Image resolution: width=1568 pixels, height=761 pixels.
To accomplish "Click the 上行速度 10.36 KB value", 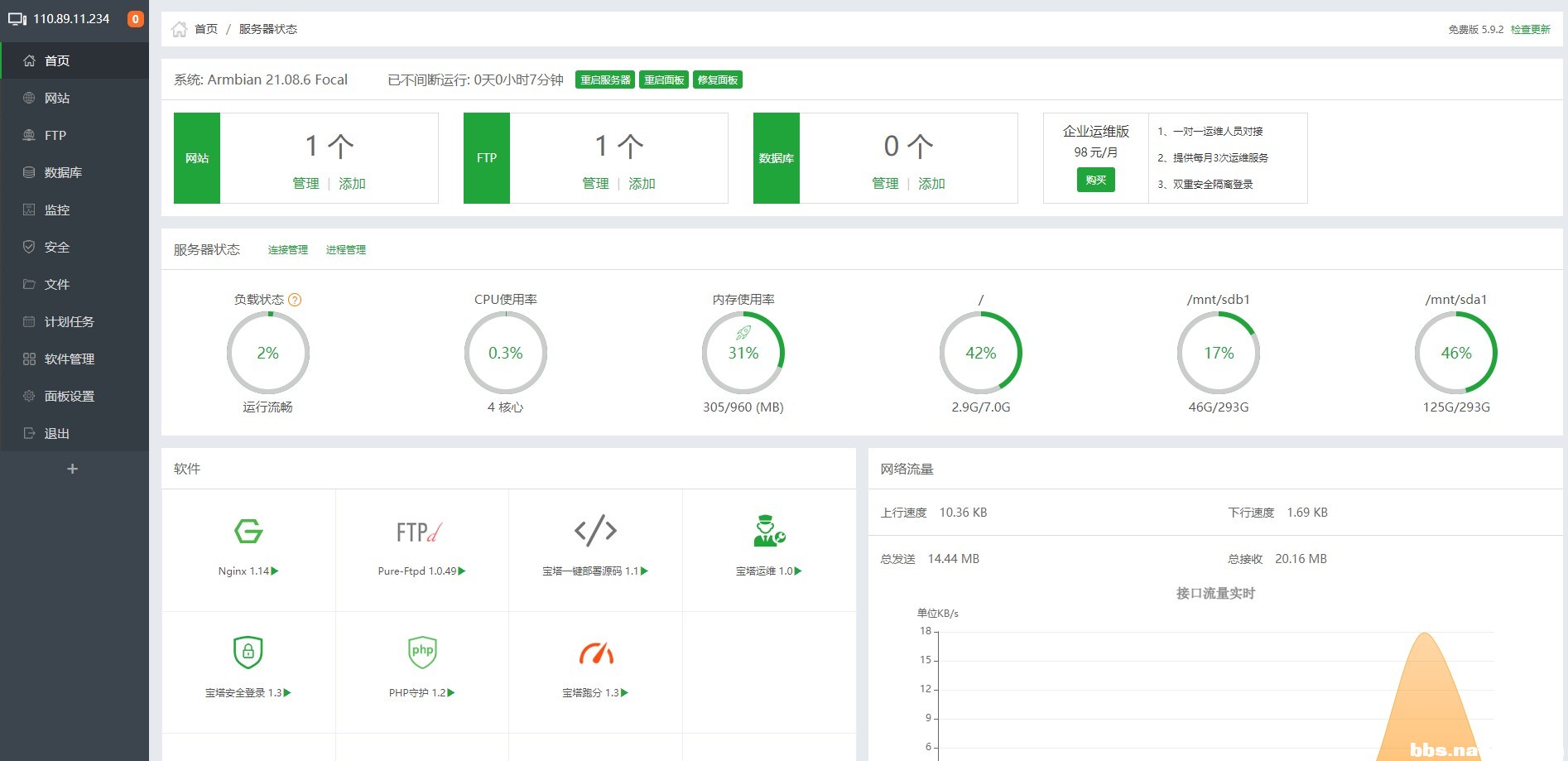I will point(964,513).
